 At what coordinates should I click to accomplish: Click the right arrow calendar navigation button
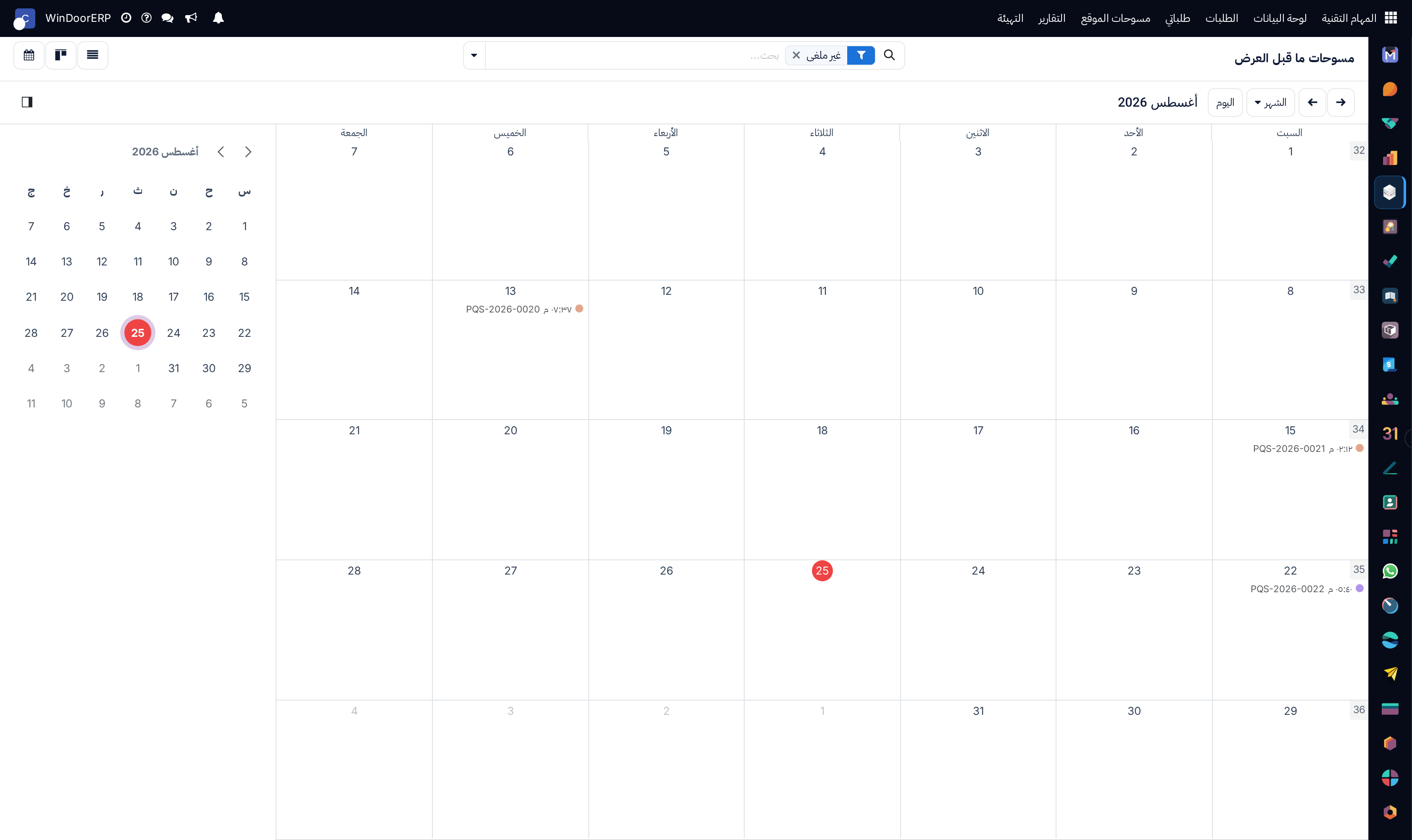1341,102
